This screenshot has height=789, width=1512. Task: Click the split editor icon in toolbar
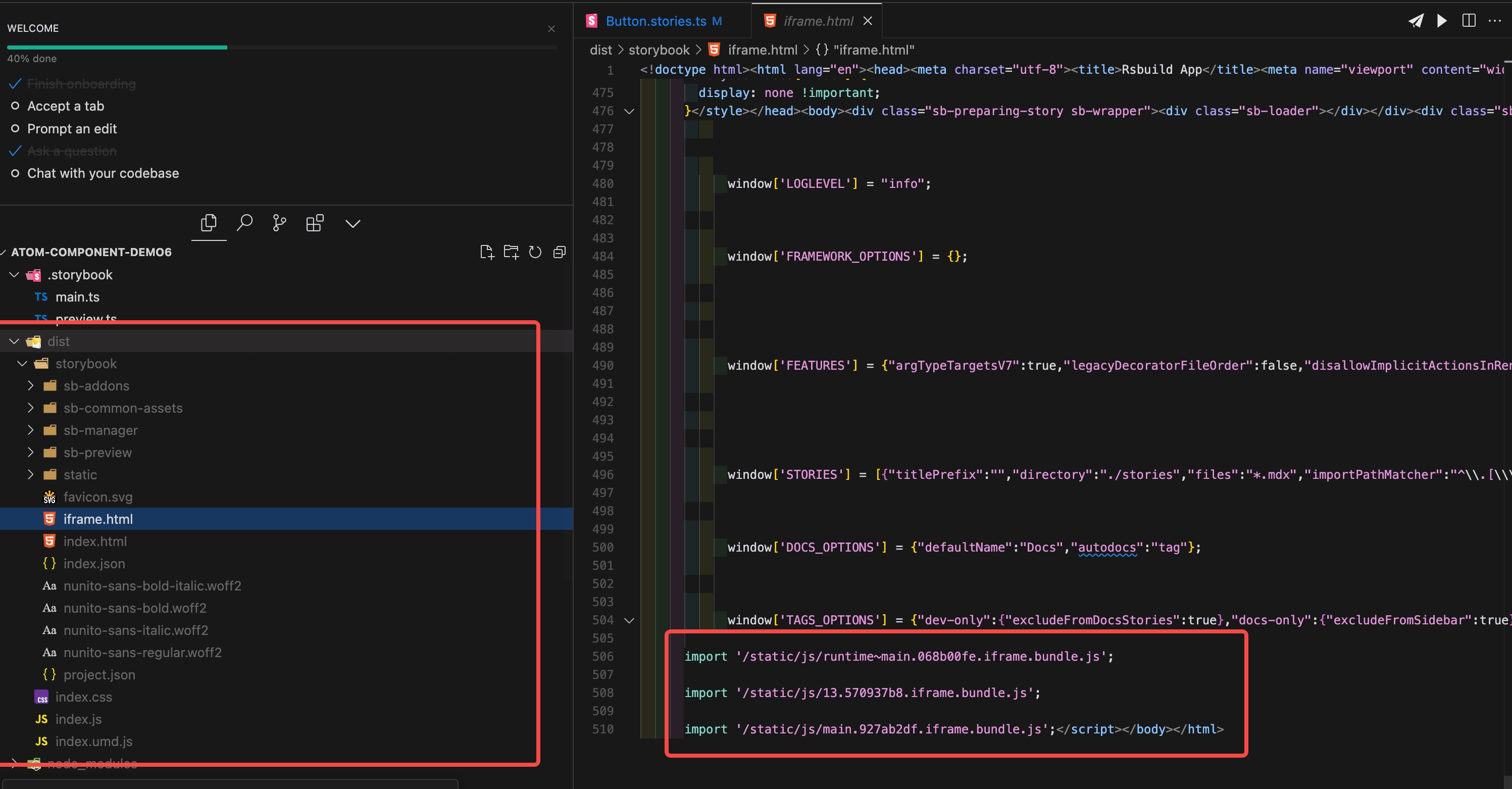pyautogui.click(x=1469, y=22)
